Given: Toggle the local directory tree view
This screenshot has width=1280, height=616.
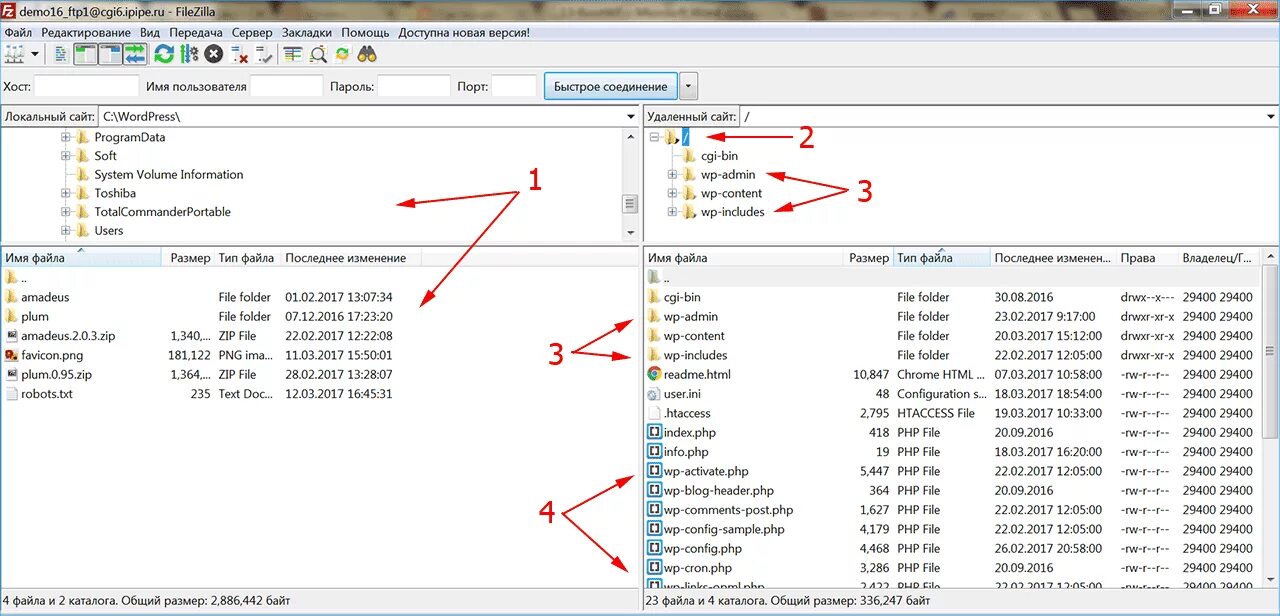Looking at the screenshot, I should pyautogui.click(x=86, y=54).
